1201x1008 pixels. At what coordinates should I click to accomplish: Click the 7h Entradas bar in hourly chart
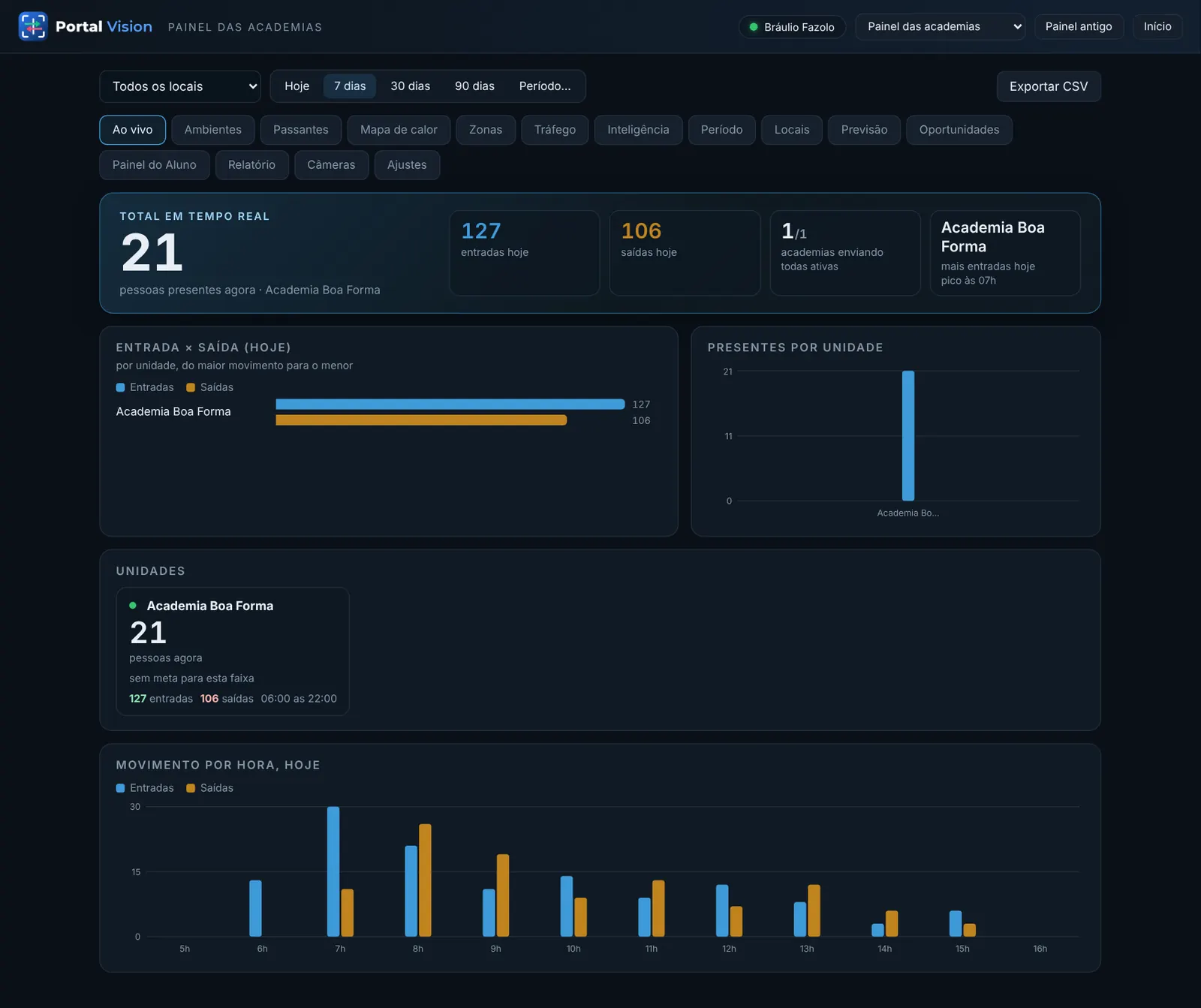tap(333, 871)
